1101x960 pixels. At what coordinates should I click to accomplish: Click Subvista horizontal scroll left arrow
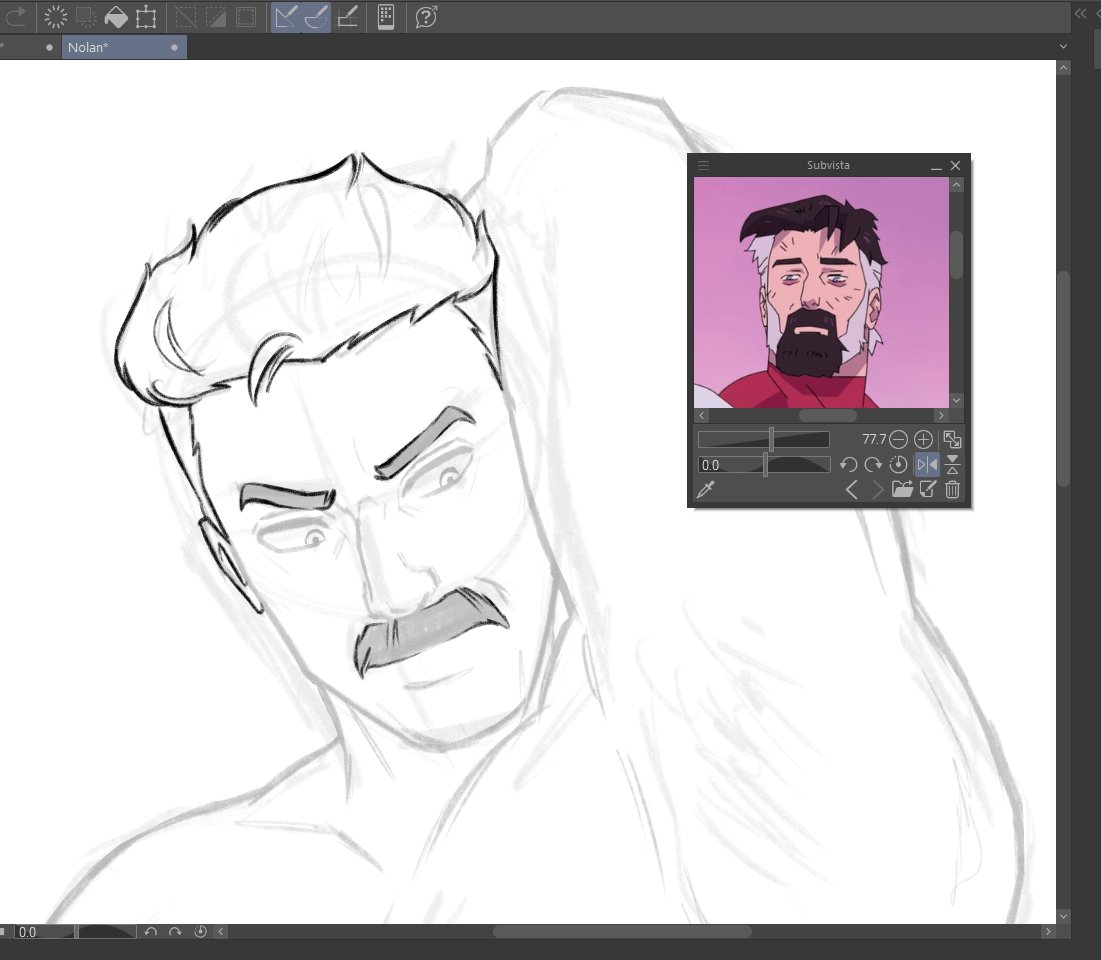701,416
